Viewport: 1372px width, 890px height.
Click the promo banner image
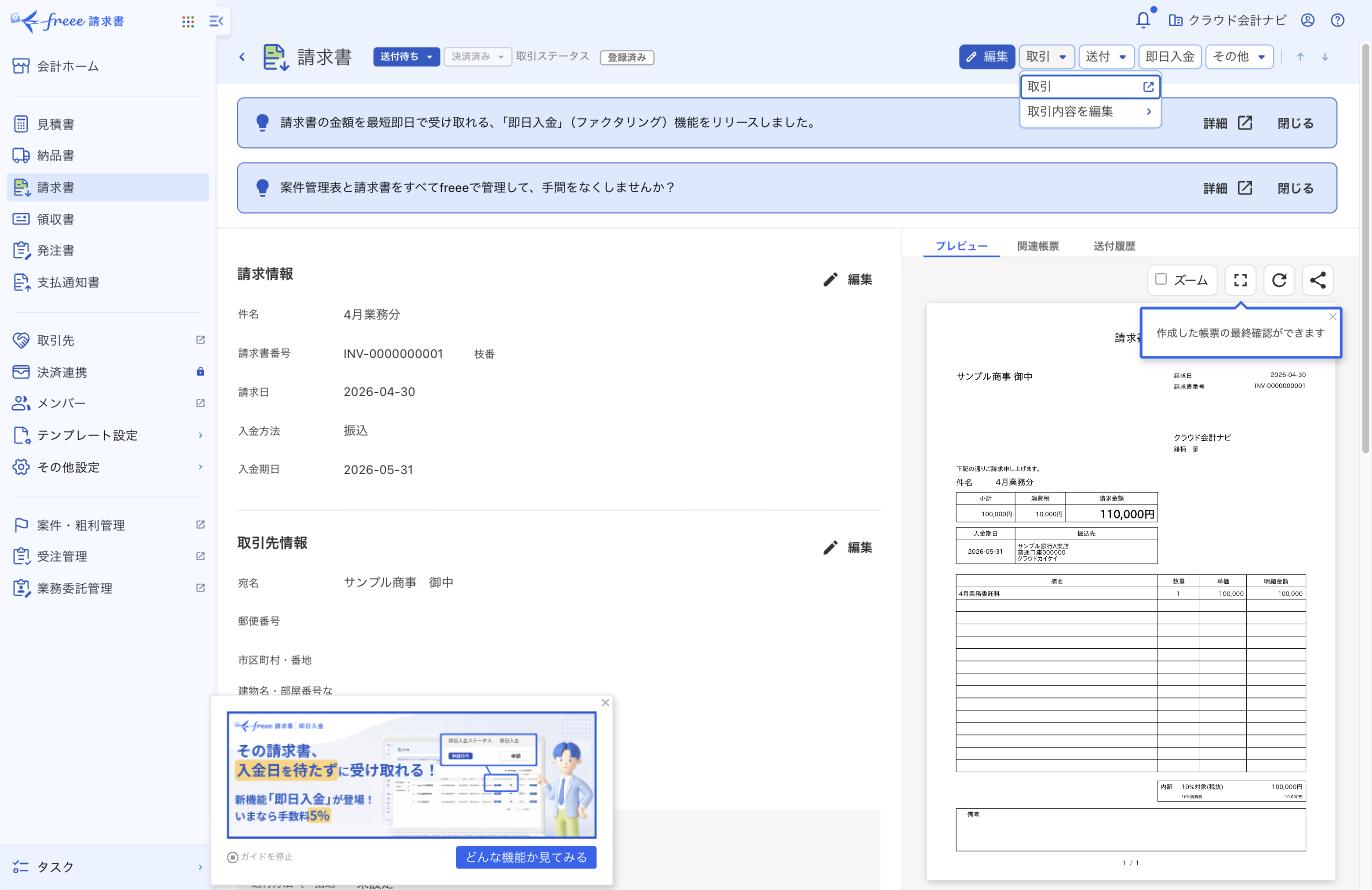point(412,775)
